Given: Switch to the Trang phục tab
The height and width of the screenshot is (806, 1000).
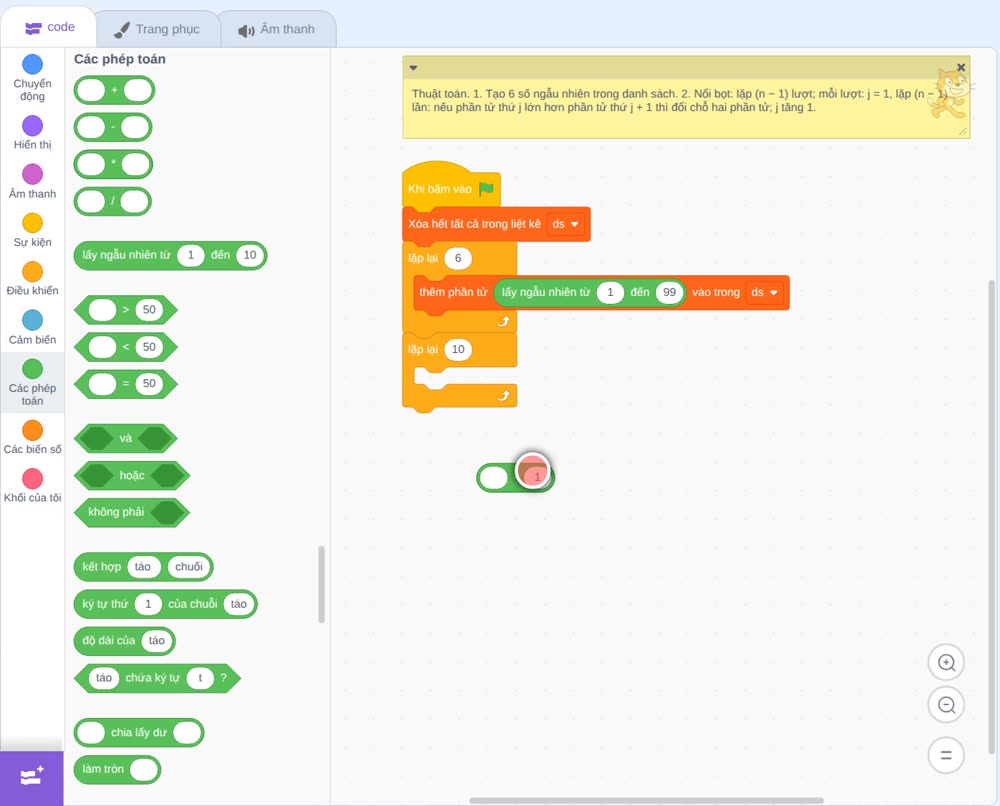Looking at the screenshot, I should [x=157, y=29].
